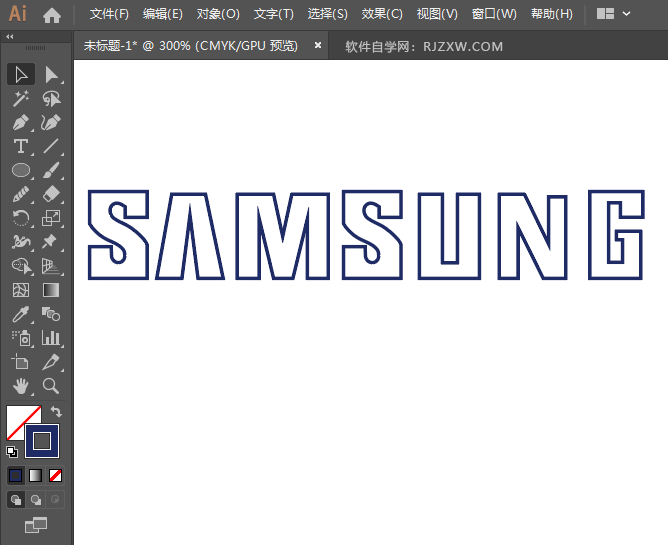Open the 帮助(H) menu
This screenshot has height=545, width=668.
552,14
